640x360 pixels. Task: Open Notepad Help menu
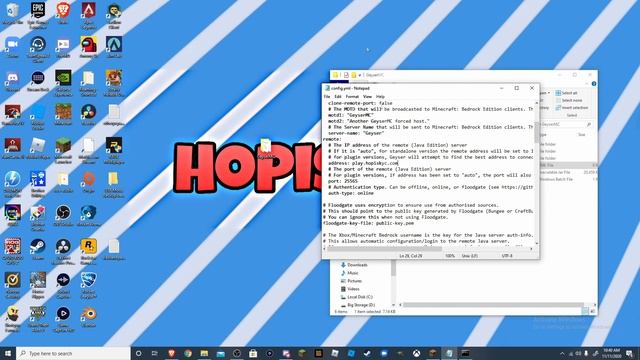coord(380,97)
